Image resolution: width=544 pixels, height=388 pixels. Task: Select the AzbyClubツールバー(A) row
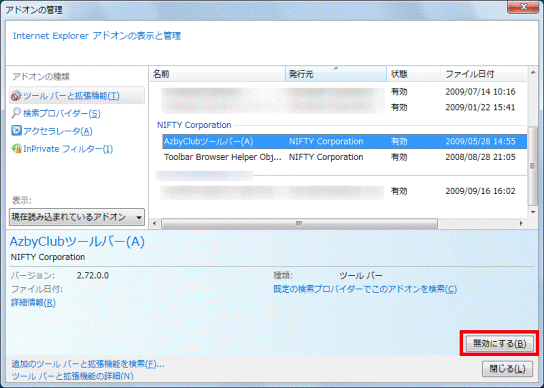point(345,142)
